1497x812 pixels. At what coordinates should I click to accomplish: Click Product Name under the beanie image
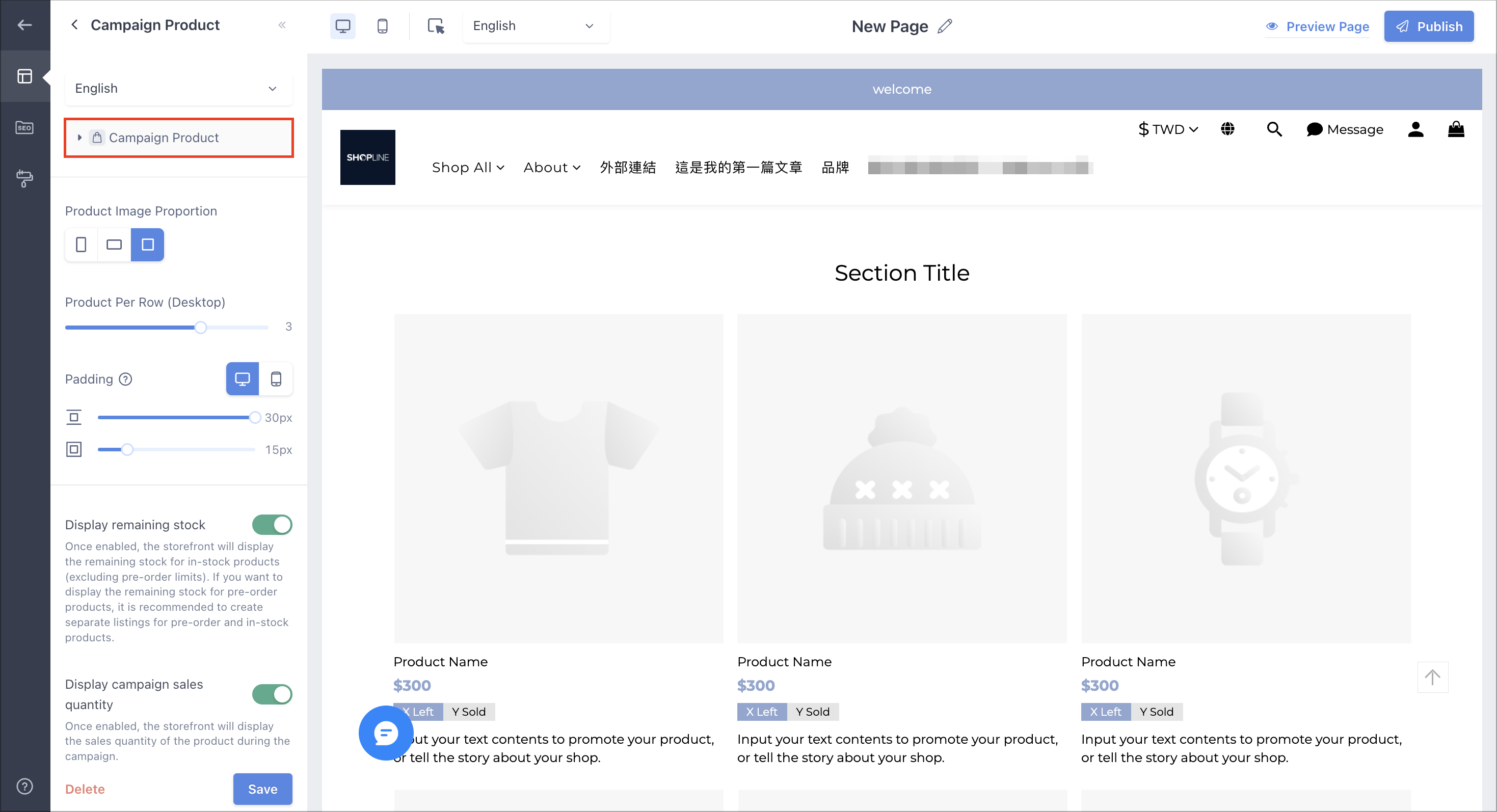click(x=784, y=662)
